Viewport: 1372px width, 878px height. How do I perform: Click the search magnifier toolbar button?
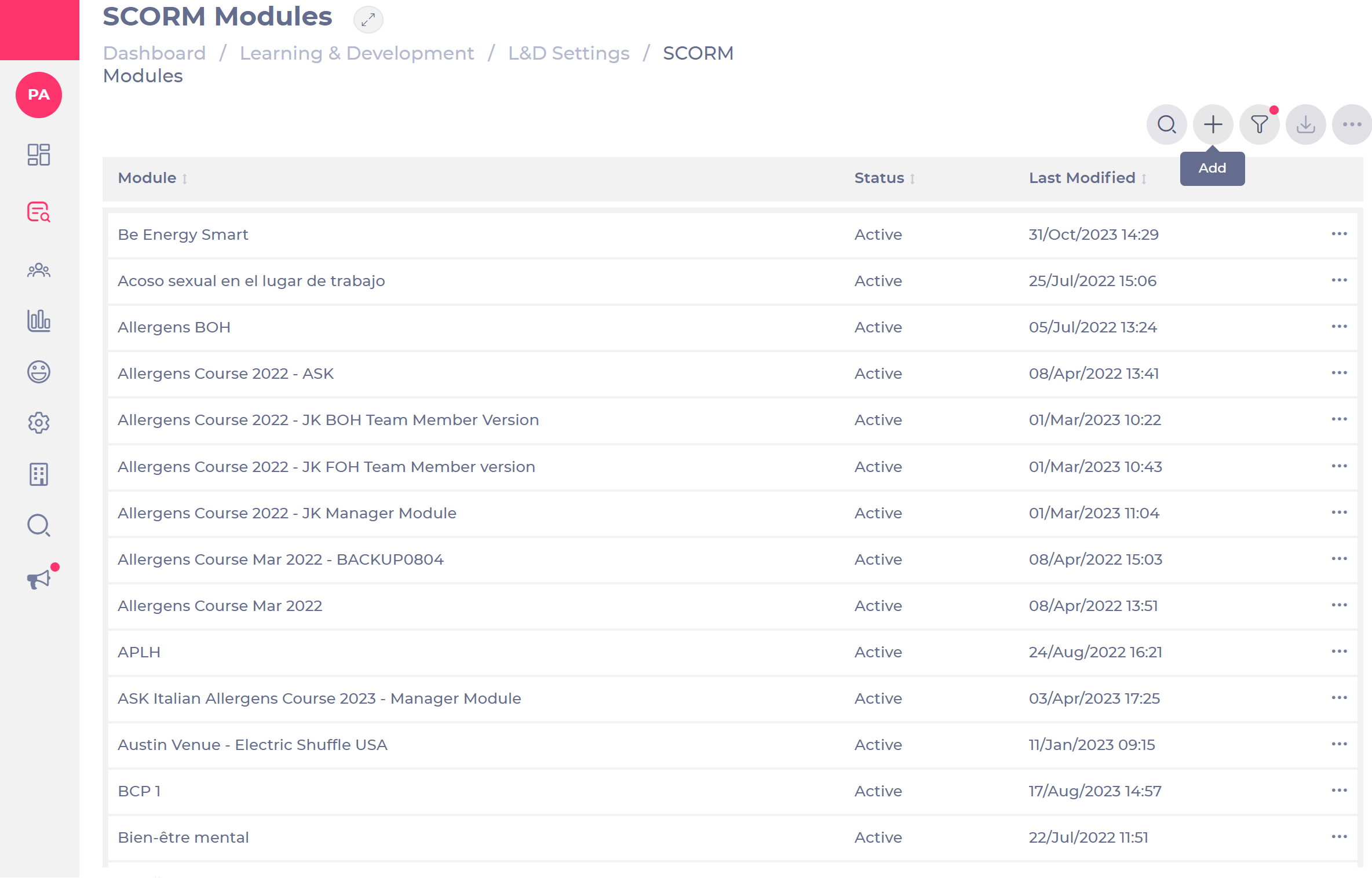click(1166, 125)
